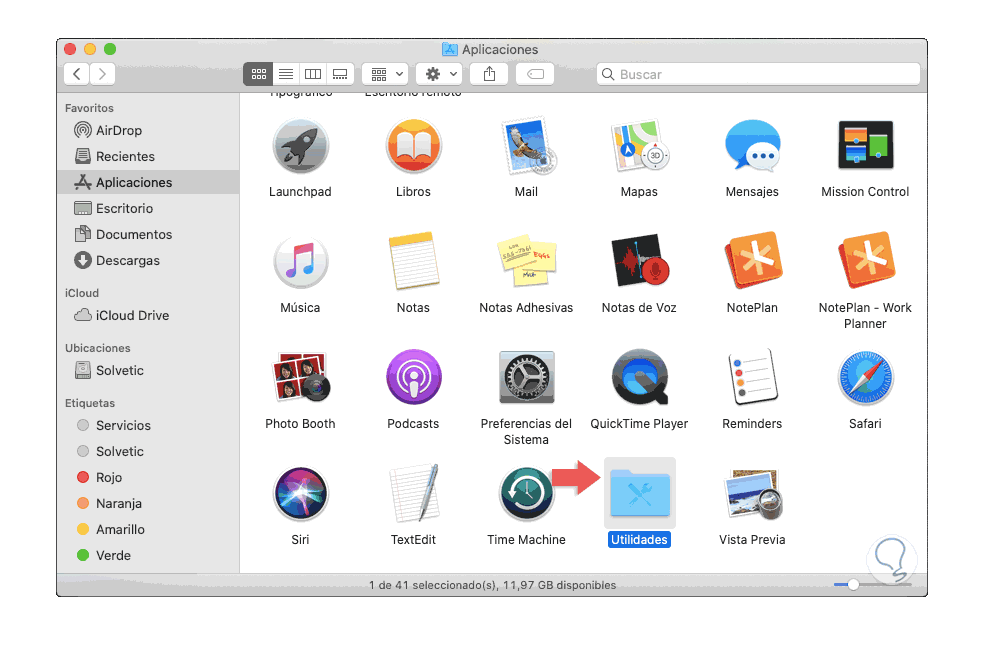Click the Ubicaciones sidebar heading
This screenshot has height=671, width=984.
click(x=97, y=348)
